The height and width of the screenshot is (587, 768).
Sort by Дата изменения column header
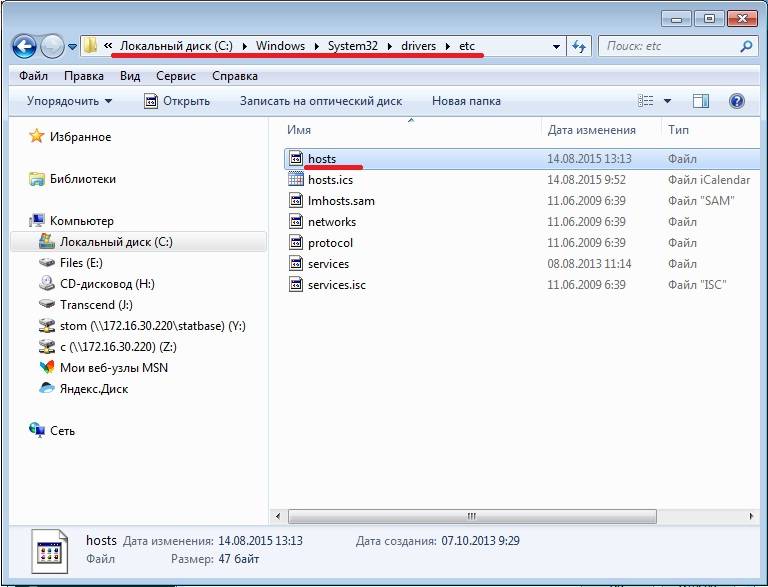point(591,130)
